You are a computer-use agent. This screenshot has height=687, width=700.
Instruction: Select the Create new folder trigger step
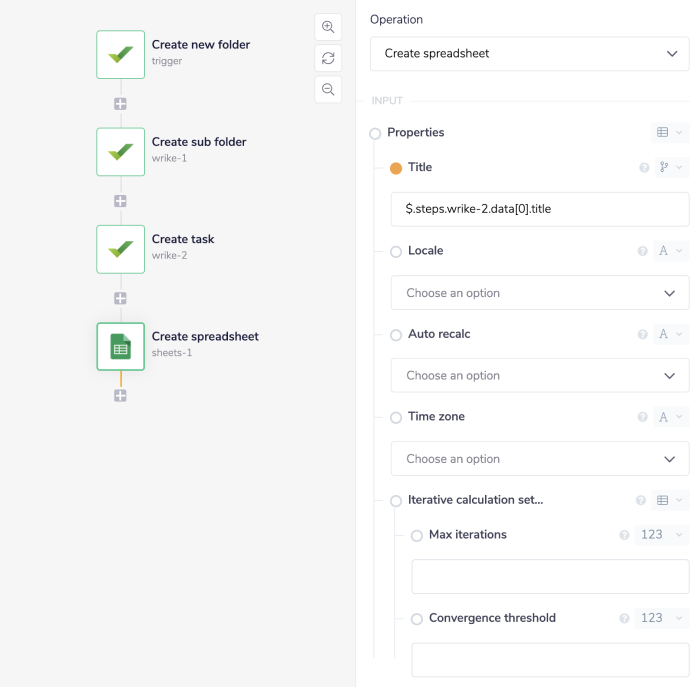click(x=121, y=54)
